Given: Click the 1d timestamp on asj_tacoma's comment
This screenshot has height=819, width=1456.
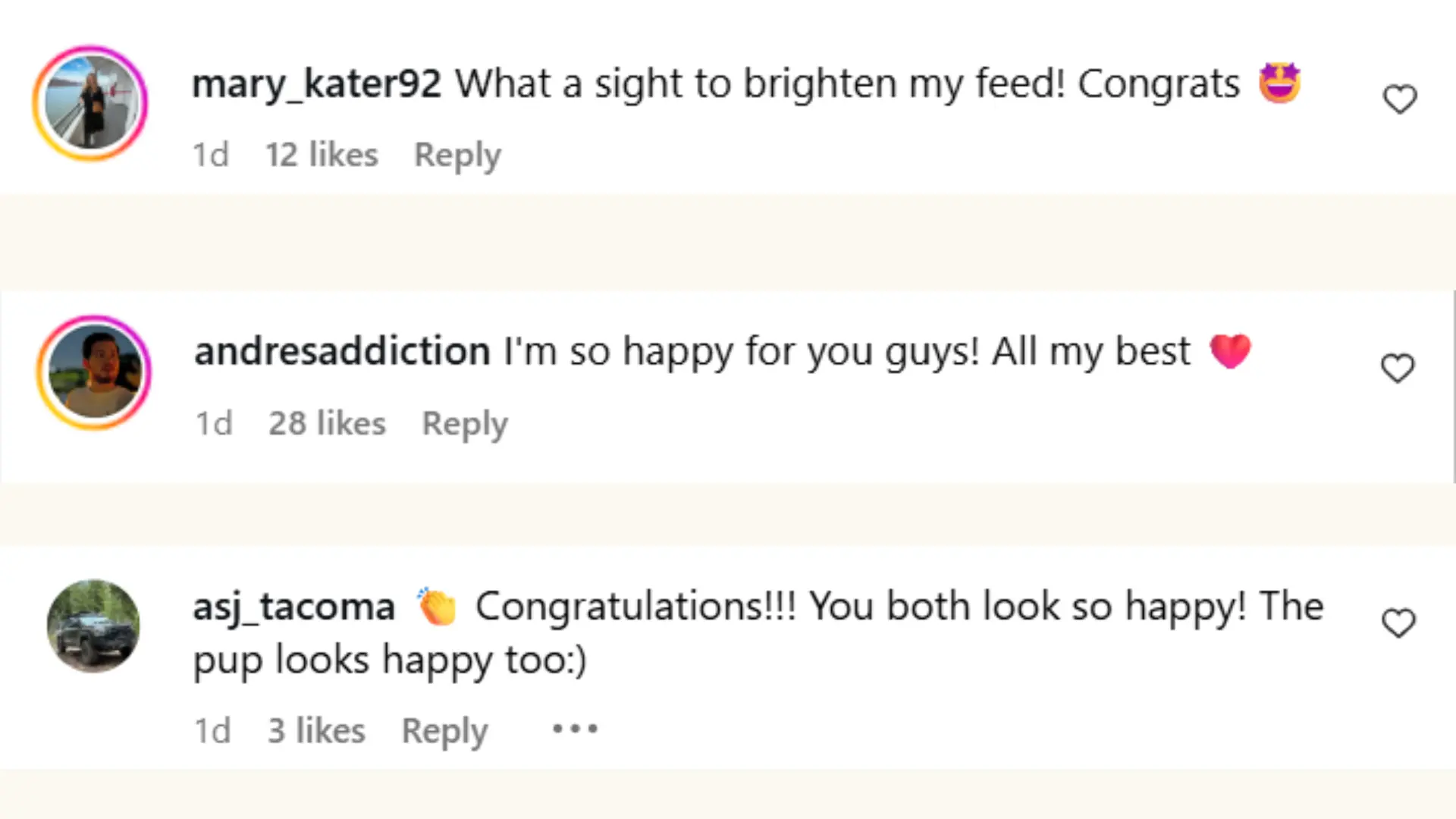Looking at the screenshot, I should point(212,730).
